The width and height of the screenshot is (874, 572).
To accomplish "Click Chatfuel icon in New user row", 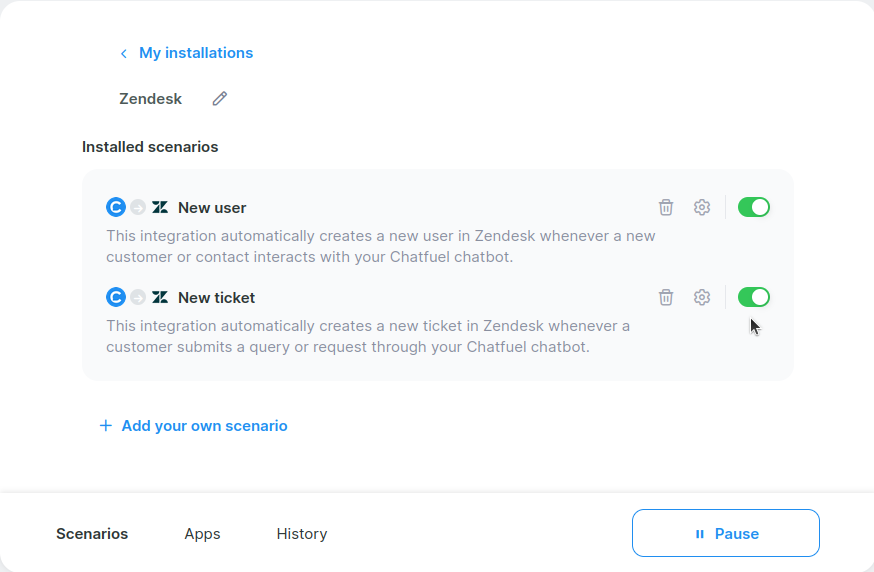I will (x=116, y=207).
